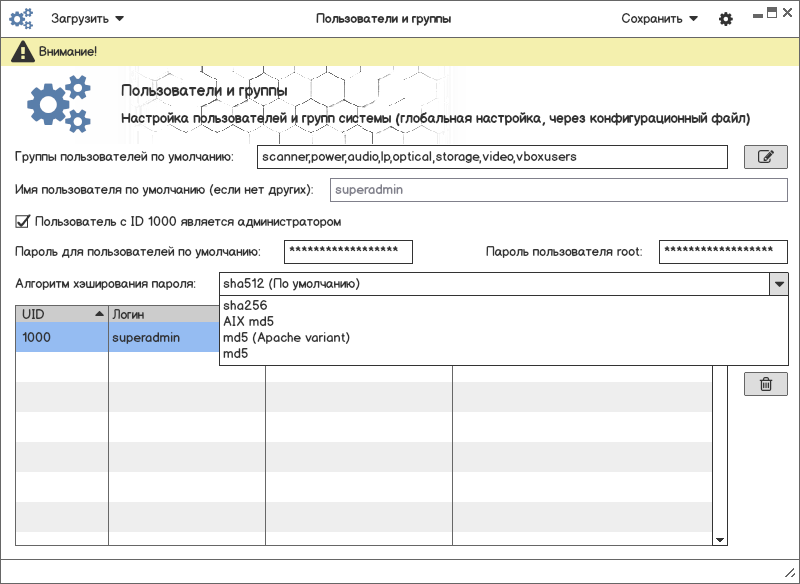
Task: Open the Загрузить dropdown menu
Action: pos(88,18)
